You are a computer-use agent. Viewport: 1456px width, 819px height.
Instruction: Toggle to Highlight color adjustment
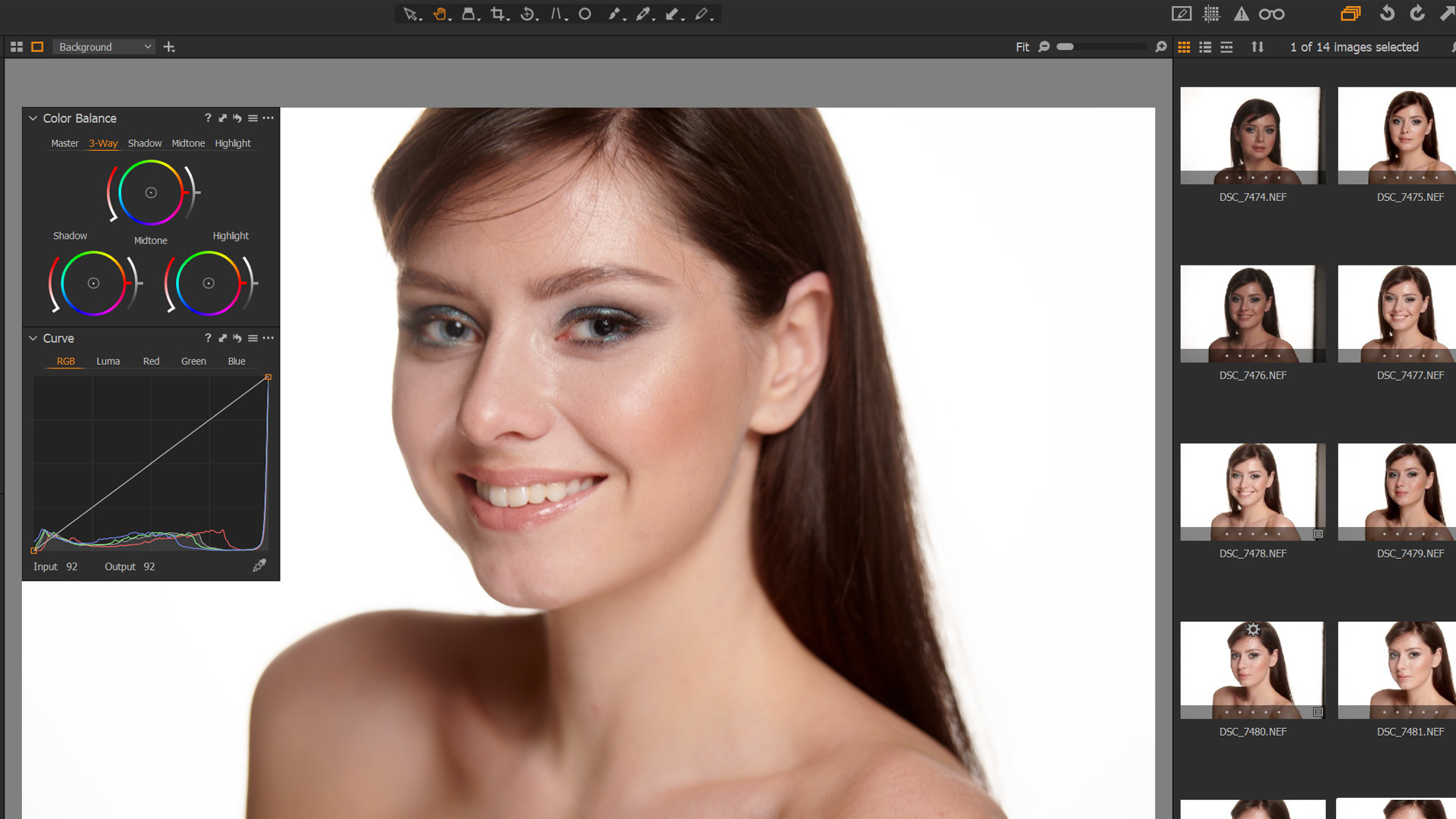[x=231, y=143]
